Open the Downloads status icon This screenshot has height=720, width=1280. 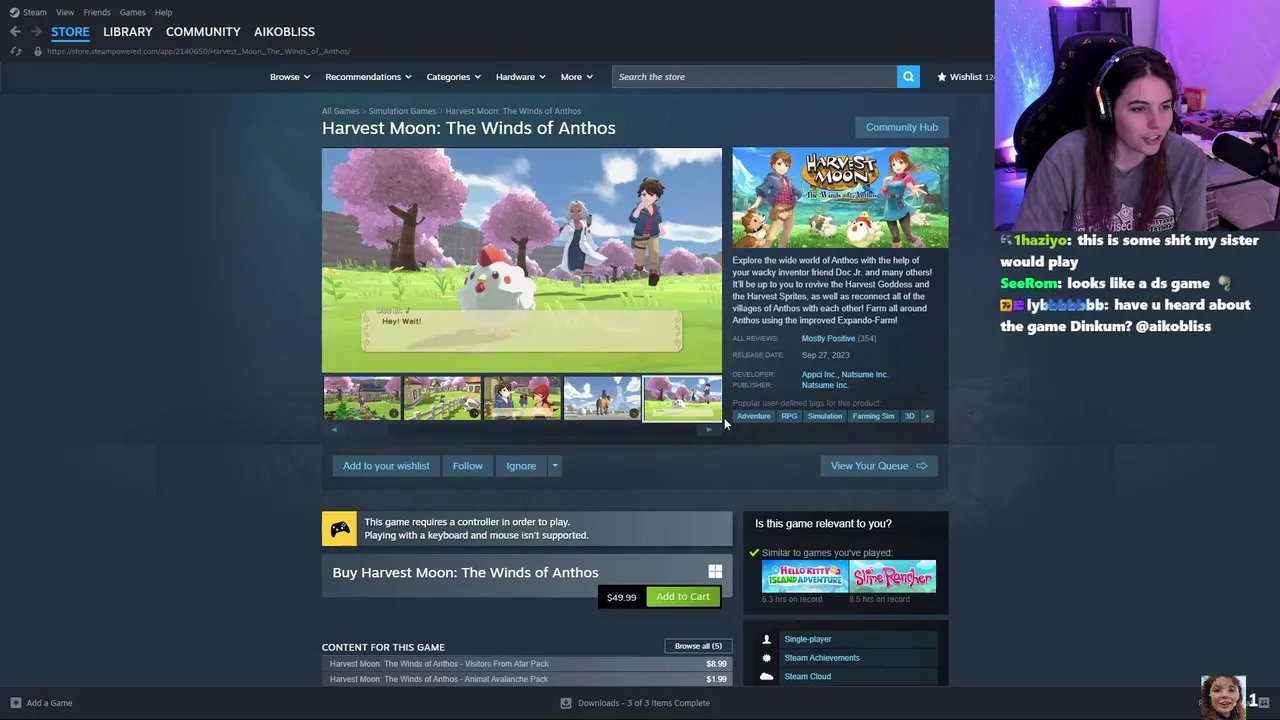coord(566,703)
